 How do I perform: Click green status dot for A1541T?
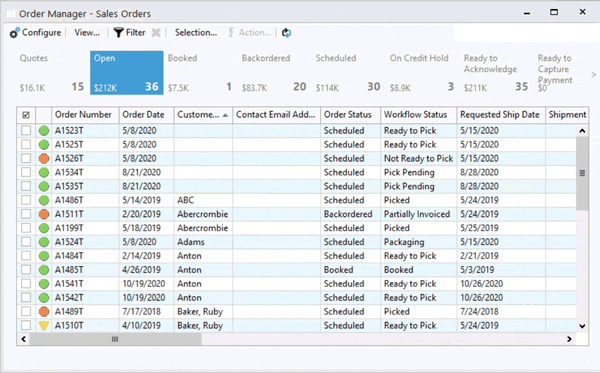pyautogui.click(x=44, y=284)
